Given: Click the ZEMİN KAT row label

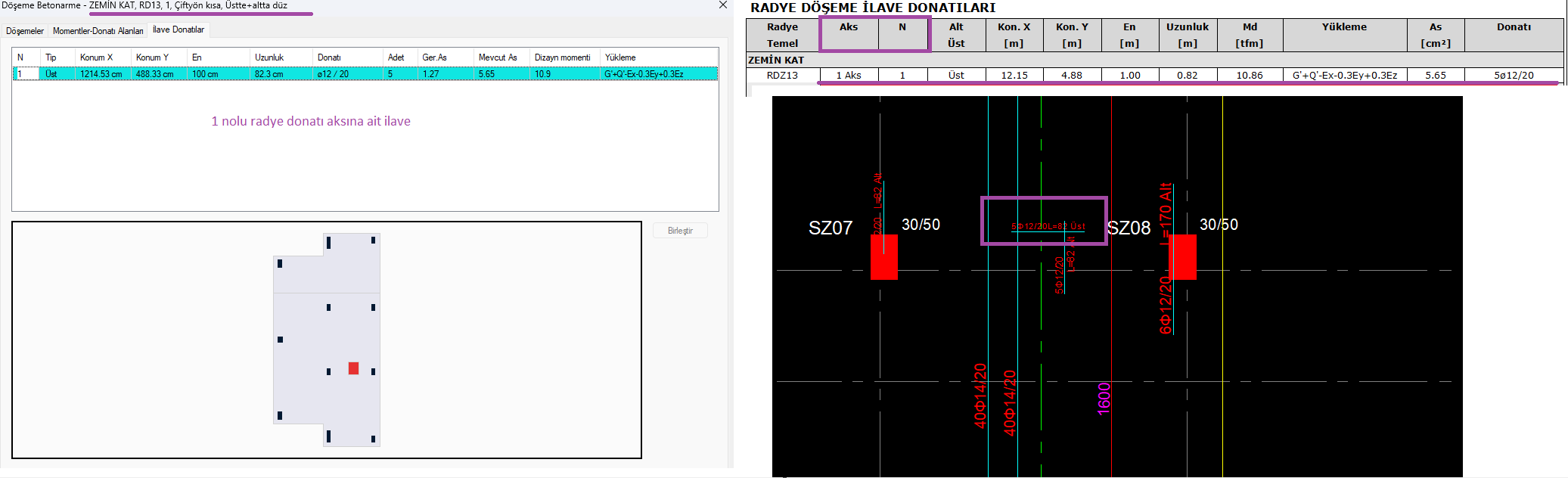Looking at the screenshot, I should (776, 60).
